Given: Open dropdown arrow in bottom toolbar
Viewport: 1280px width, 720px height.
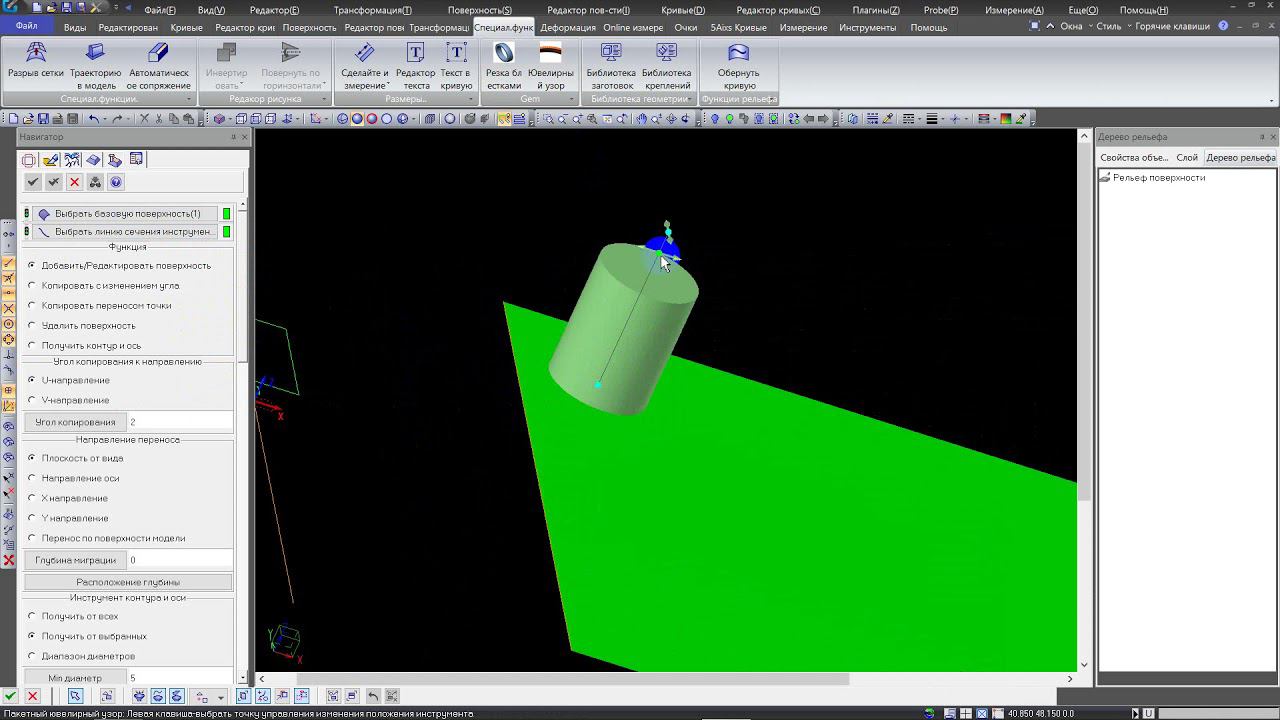Looking at the screenshot, I should click(x=221, y=697).
